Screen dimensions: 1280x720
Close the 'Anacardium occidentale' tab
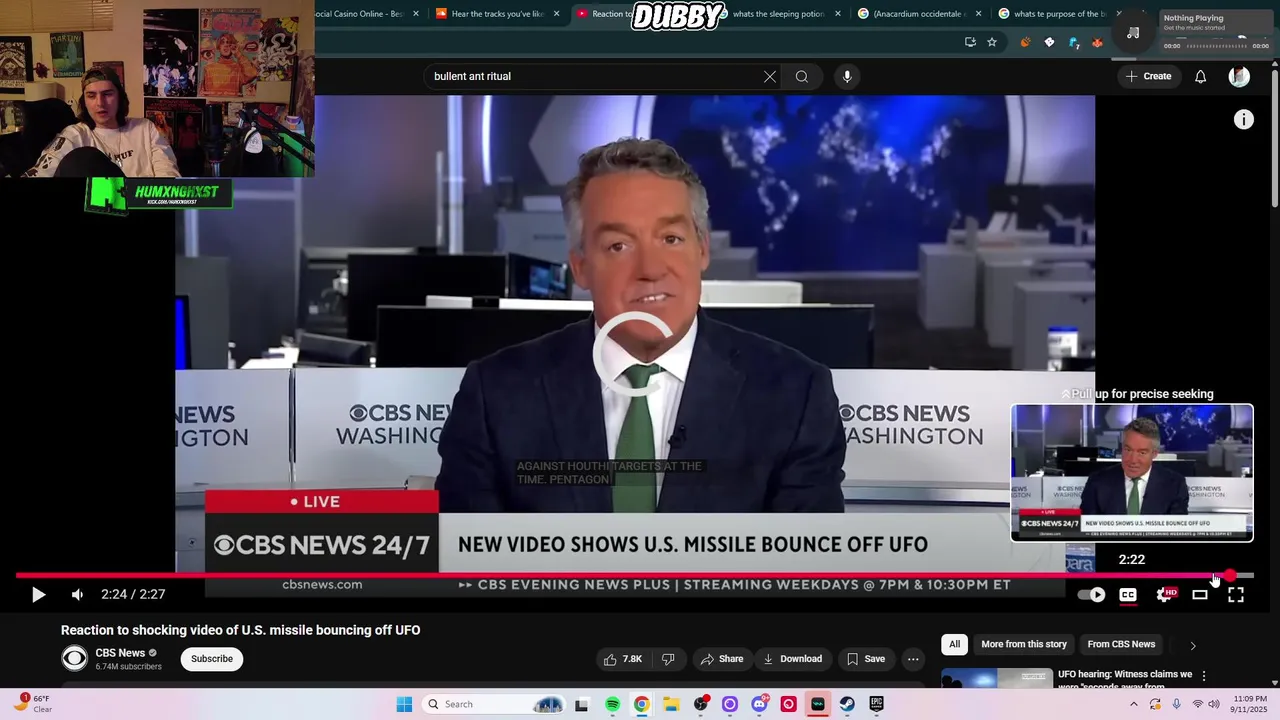978,14
